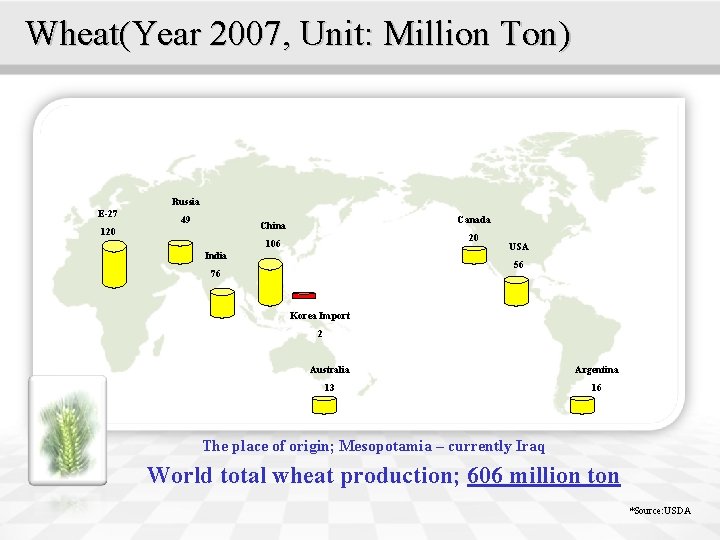Click the 'Australia' label
The image size is (720, 540).
pyautogui.click(x=330, y=370)
